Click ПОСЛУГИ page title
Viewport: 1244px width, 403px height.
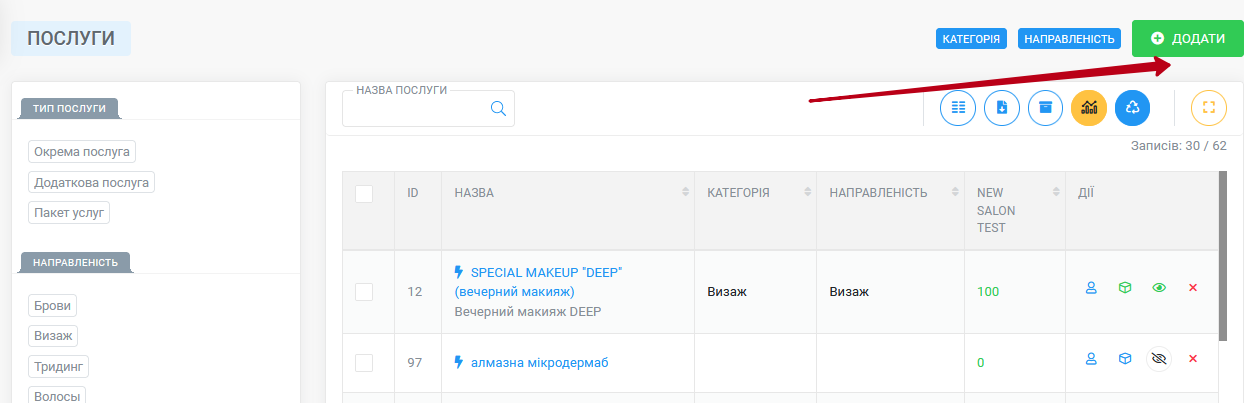[x=71, y=39]
